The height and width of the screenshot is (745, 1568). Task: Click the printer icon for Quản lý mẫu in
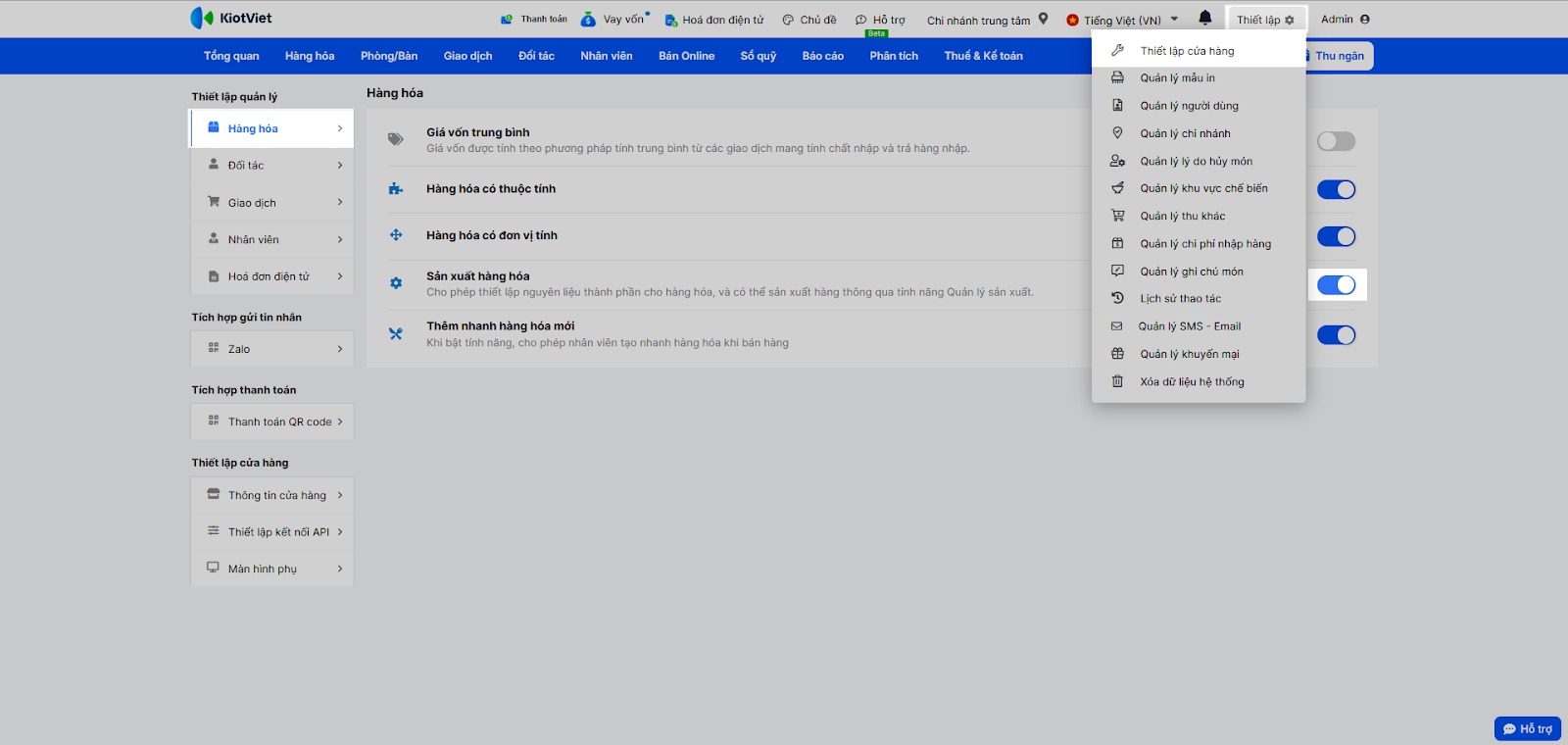(x=1117, y=77)
